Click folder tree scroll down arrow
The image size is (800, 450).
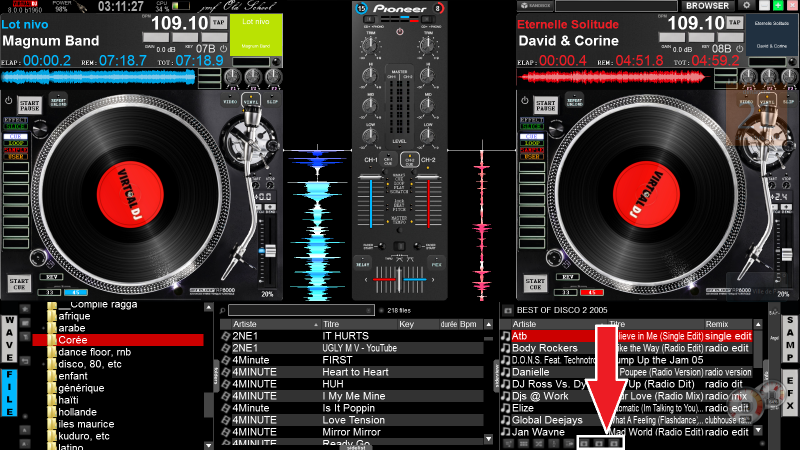(208, 445)
